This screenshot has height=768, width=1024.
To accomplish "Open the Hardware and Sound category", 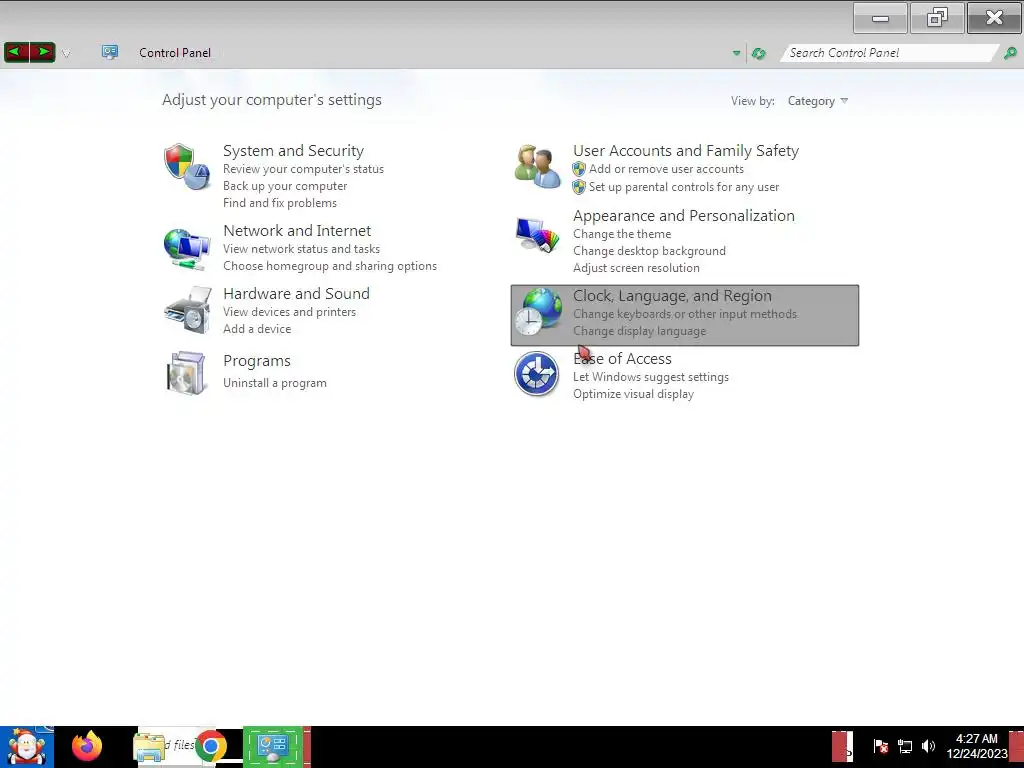I will 296,294.
